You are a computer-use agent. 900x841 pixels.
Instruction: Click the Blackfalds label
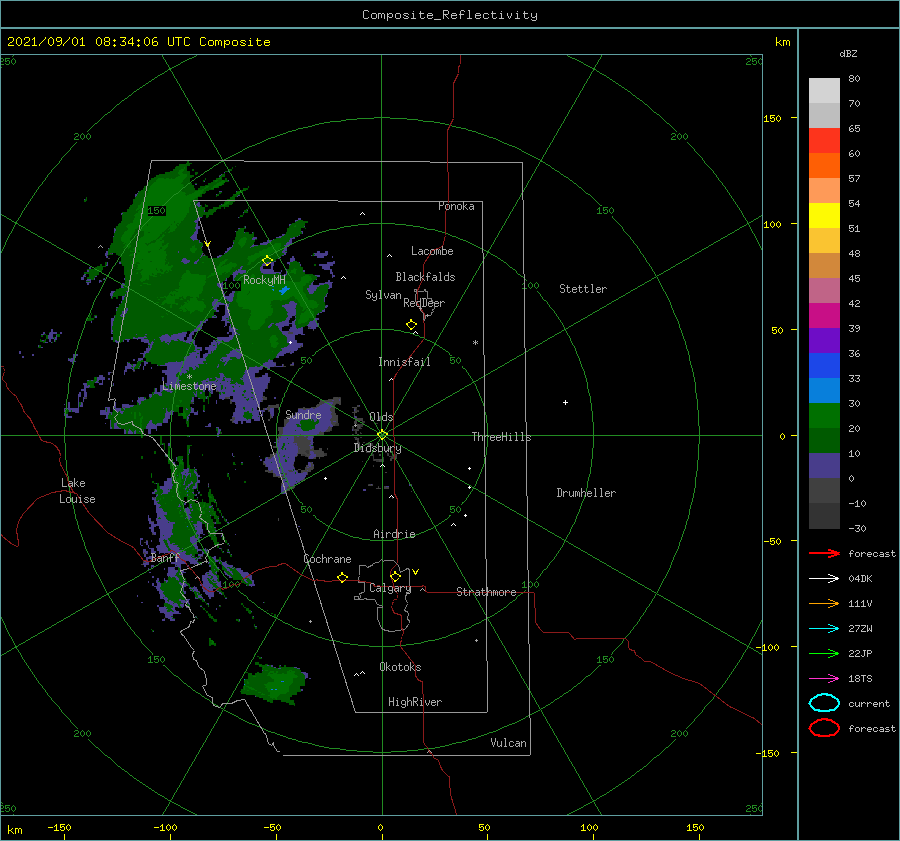click(x=425, y=277)
